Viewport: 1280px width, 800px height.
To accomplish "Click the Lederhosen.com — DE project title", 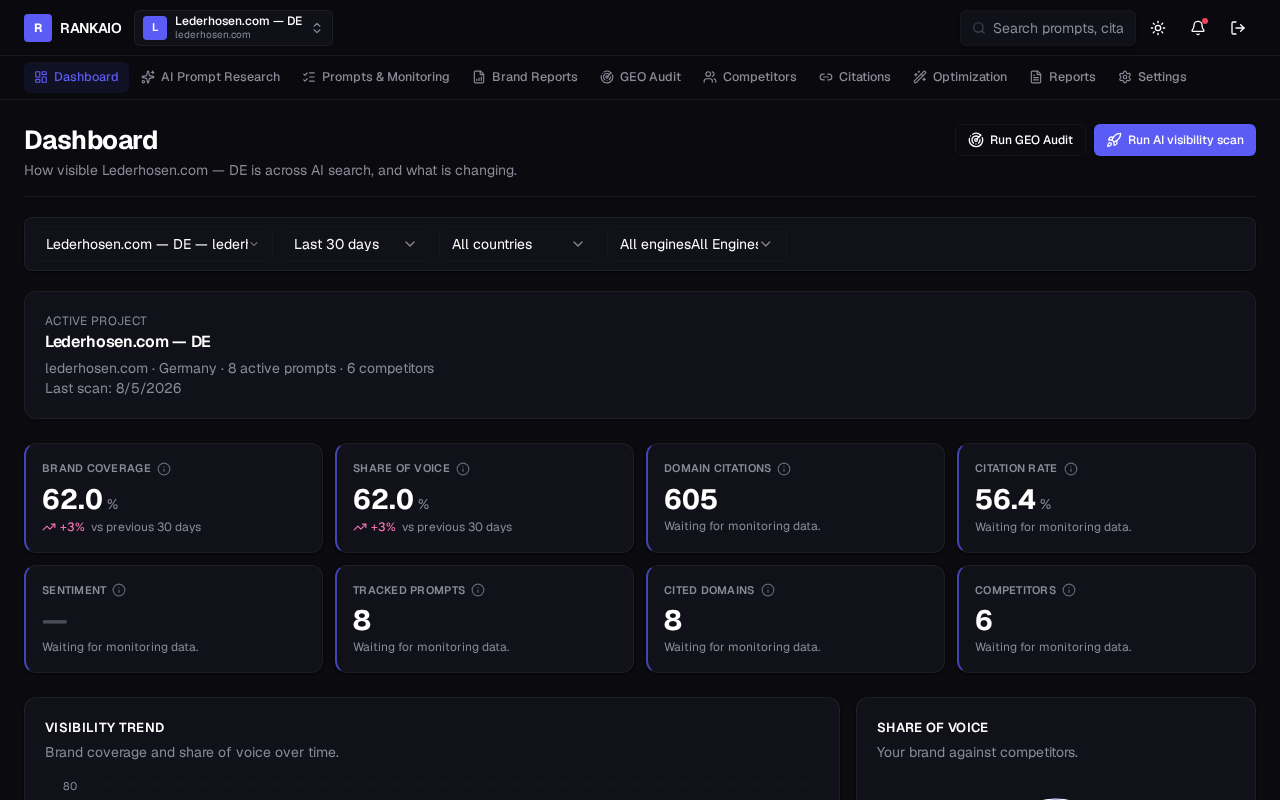I will (x=128, y=342).
